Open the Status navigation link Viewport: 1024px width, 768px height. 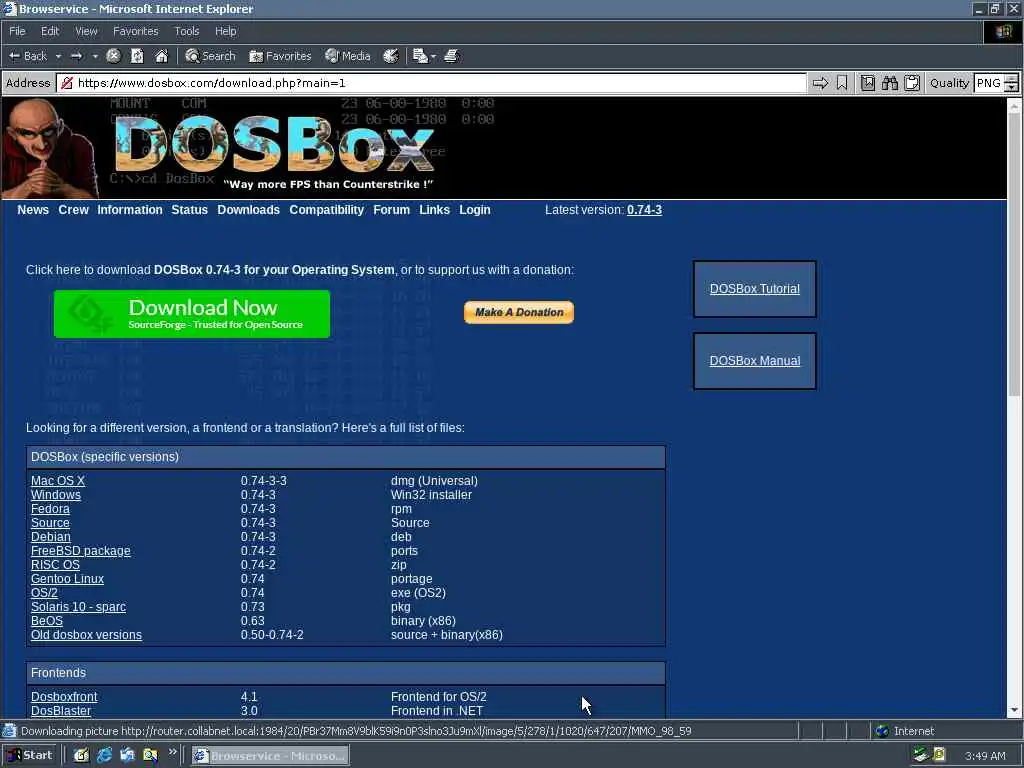coord(189,210)
